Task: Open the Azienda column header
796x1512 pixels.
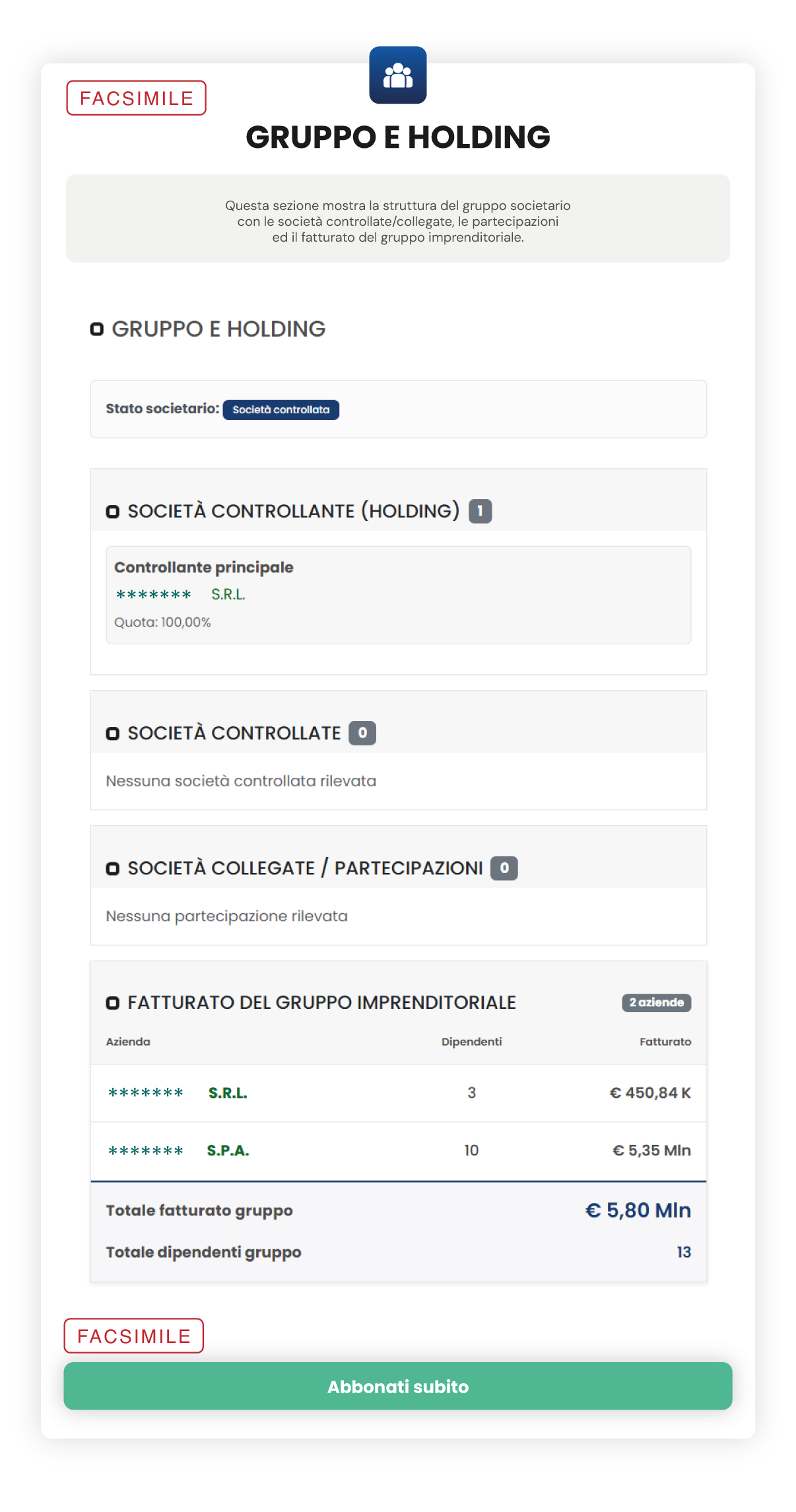Action: pos(128,1041)
